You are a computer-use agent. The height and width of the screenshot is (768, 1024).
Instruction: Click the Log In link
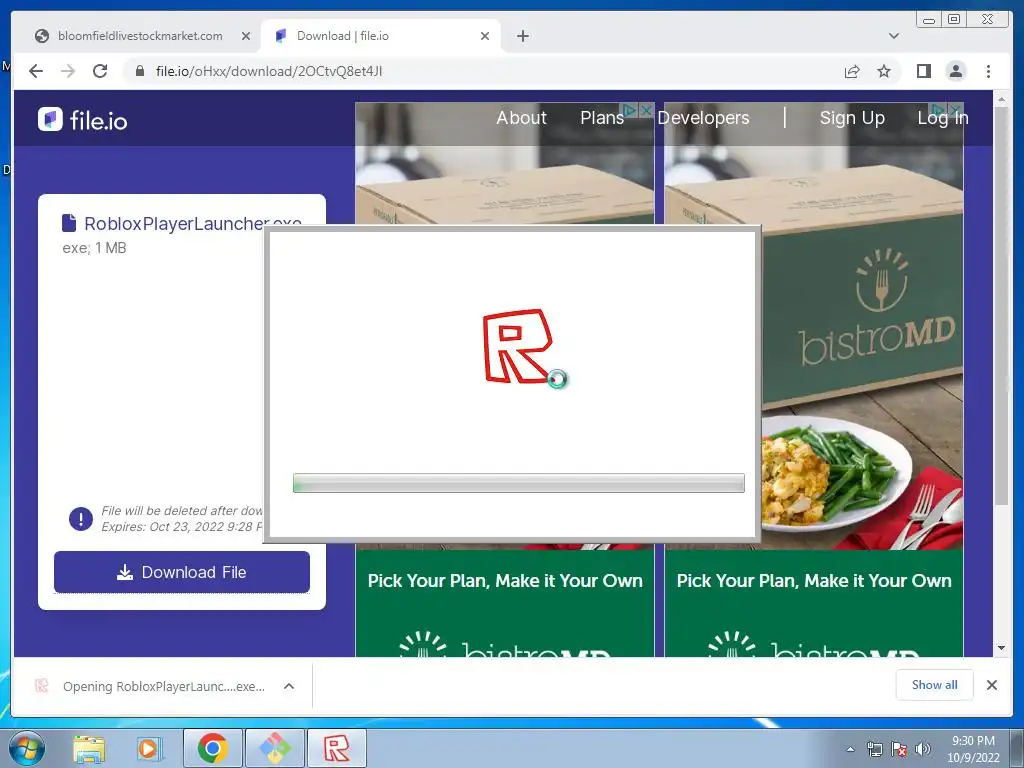pos(942,118)
